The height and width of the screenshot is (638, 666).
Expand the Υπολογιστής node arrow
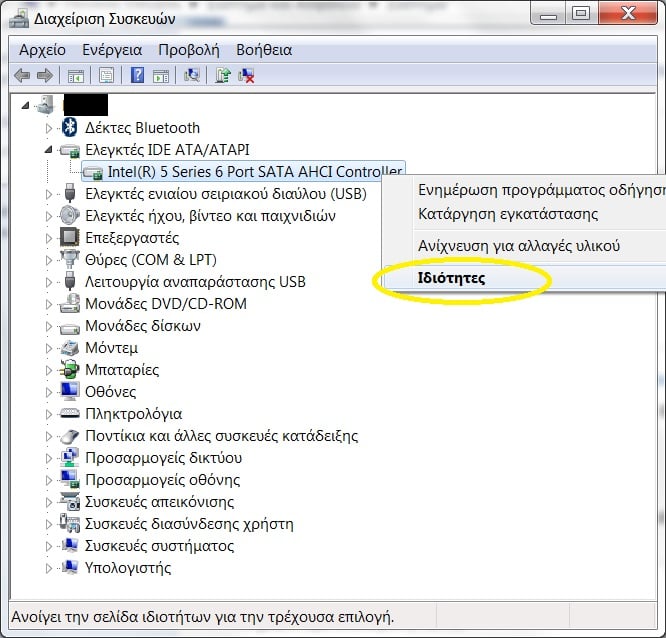(49, 568)
